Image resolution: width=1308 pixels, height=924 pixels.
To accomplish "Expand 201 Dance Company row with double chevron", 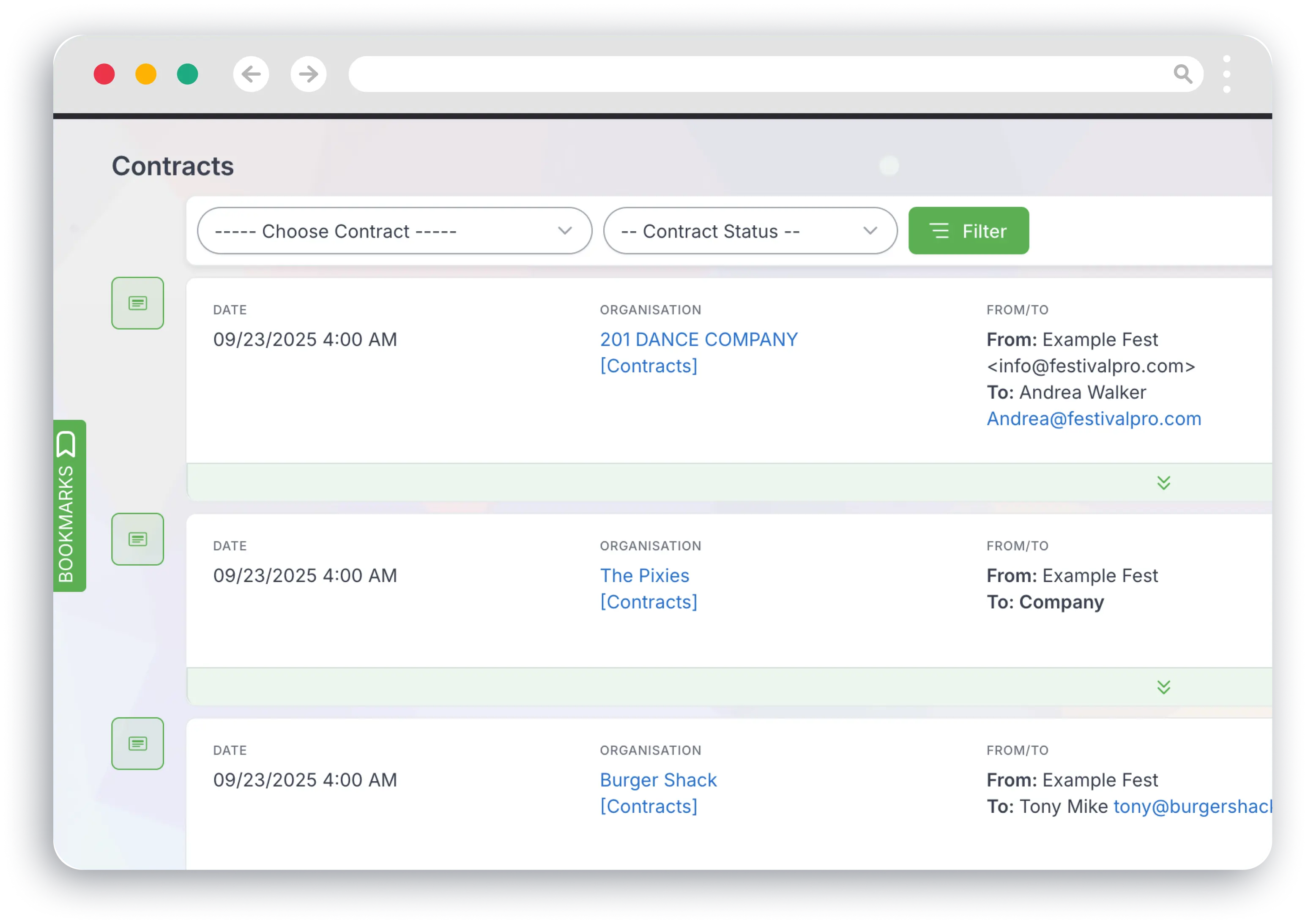I will 1163,483.
